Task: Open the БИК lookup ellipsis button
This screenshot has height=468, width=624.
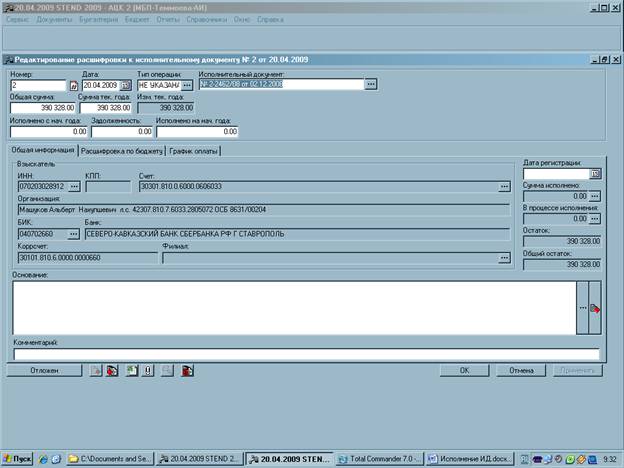Action: [x=73, y=234]
